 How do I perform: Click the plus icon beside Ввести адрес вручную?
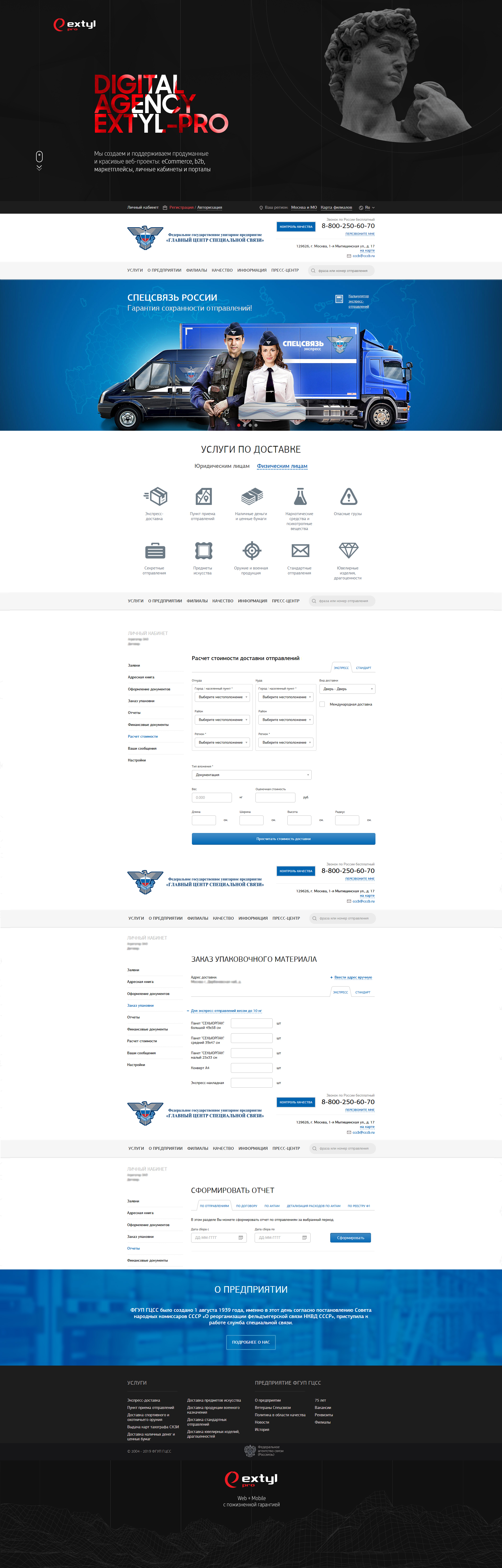332,978
